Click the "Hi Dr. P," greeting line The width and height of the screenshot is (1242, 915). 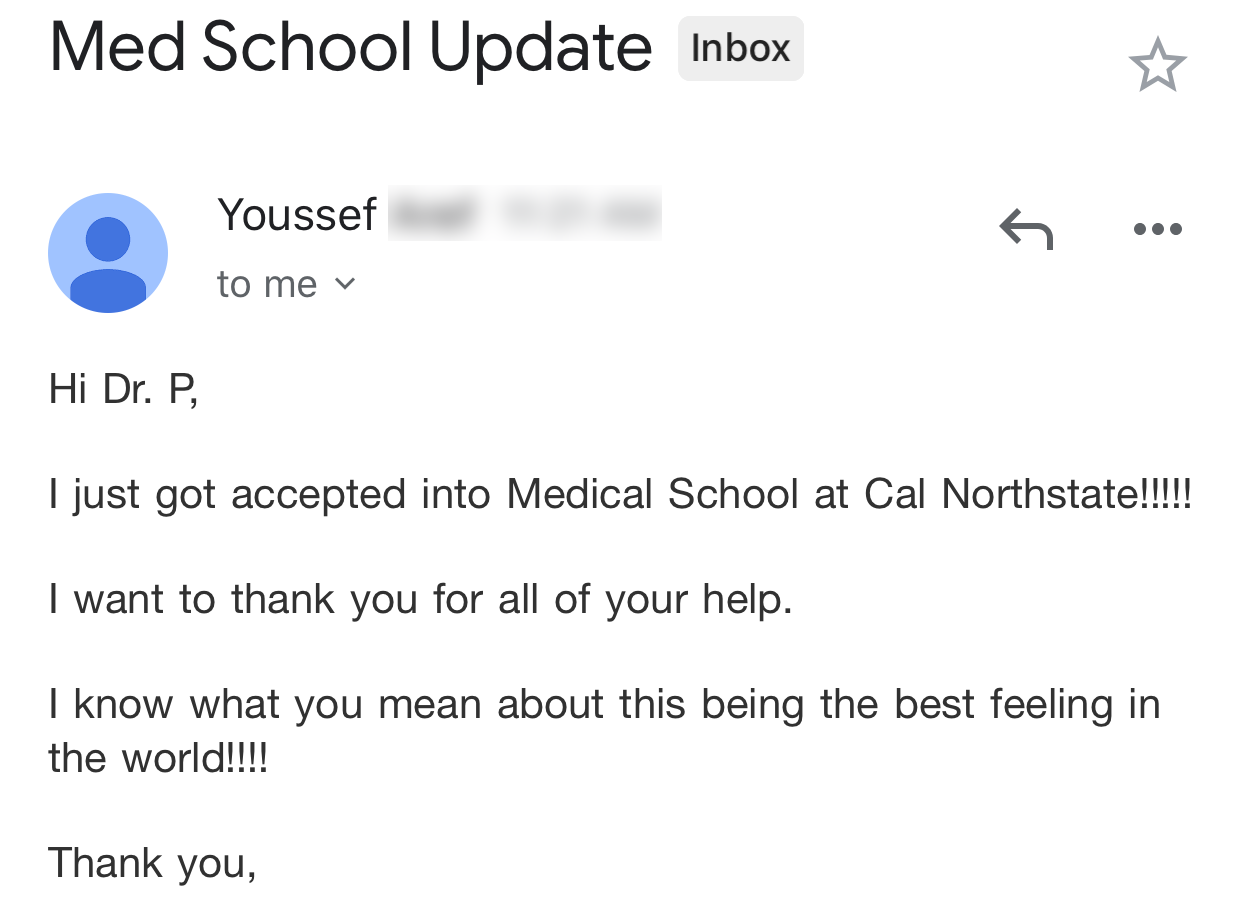point(124,388)
